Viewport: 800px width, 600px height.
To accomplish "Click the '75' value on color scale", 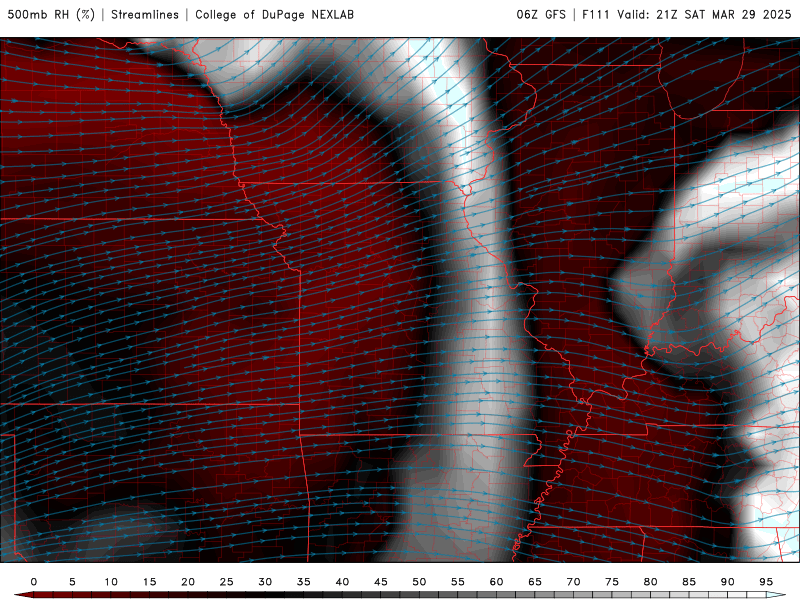I will pos(612,582).
